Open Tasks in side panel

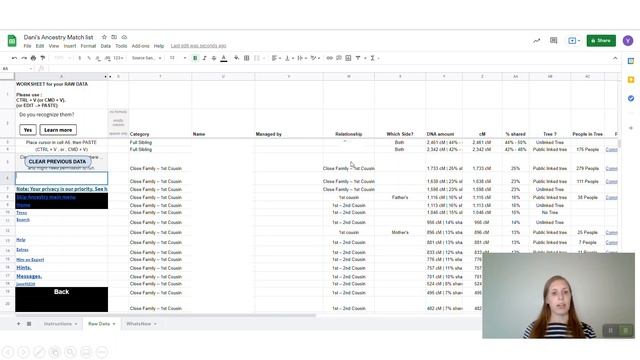631,98
